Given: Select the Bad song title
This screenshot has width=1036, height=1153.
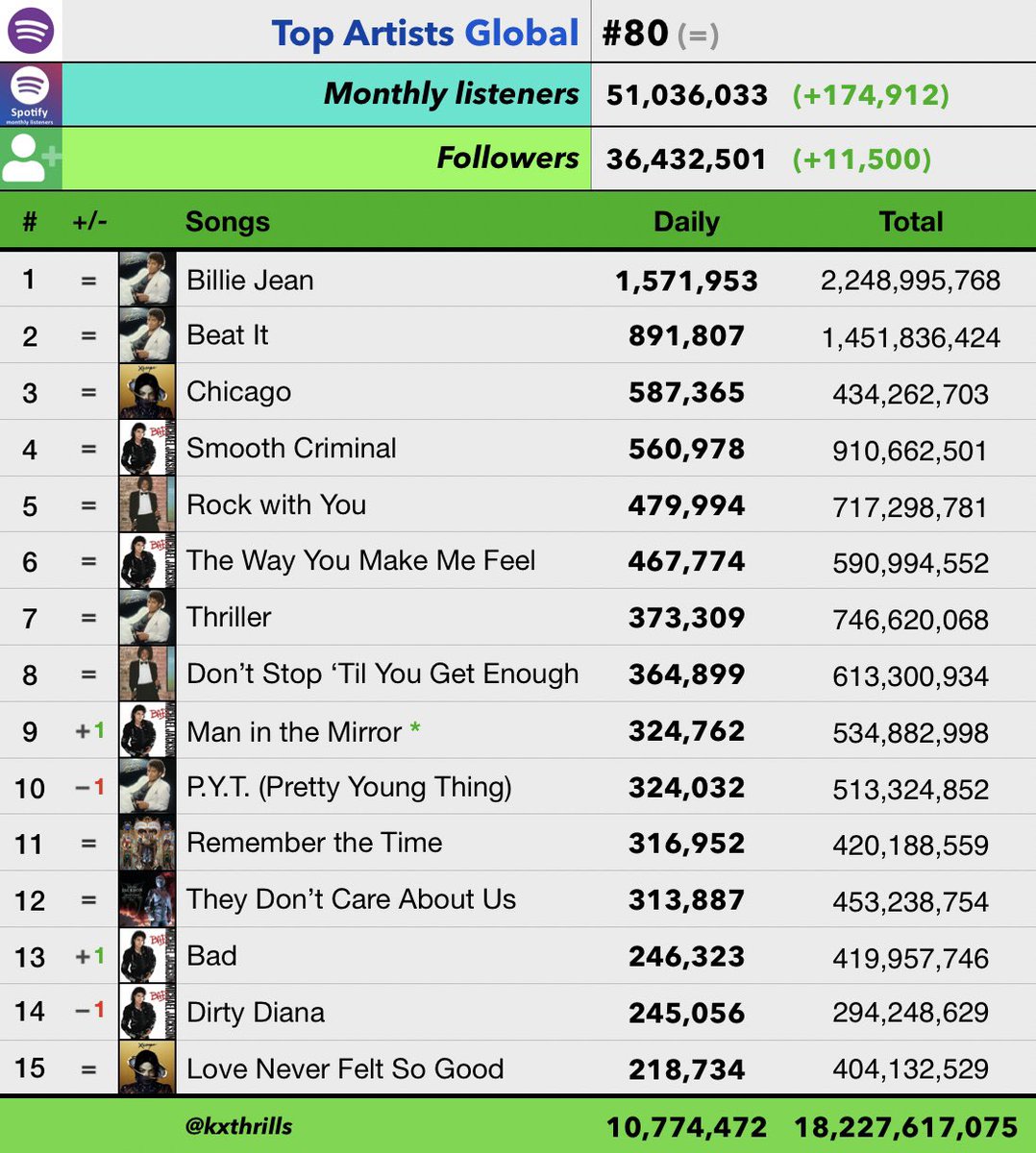Looking at the screenshot, I should point(211,956).
